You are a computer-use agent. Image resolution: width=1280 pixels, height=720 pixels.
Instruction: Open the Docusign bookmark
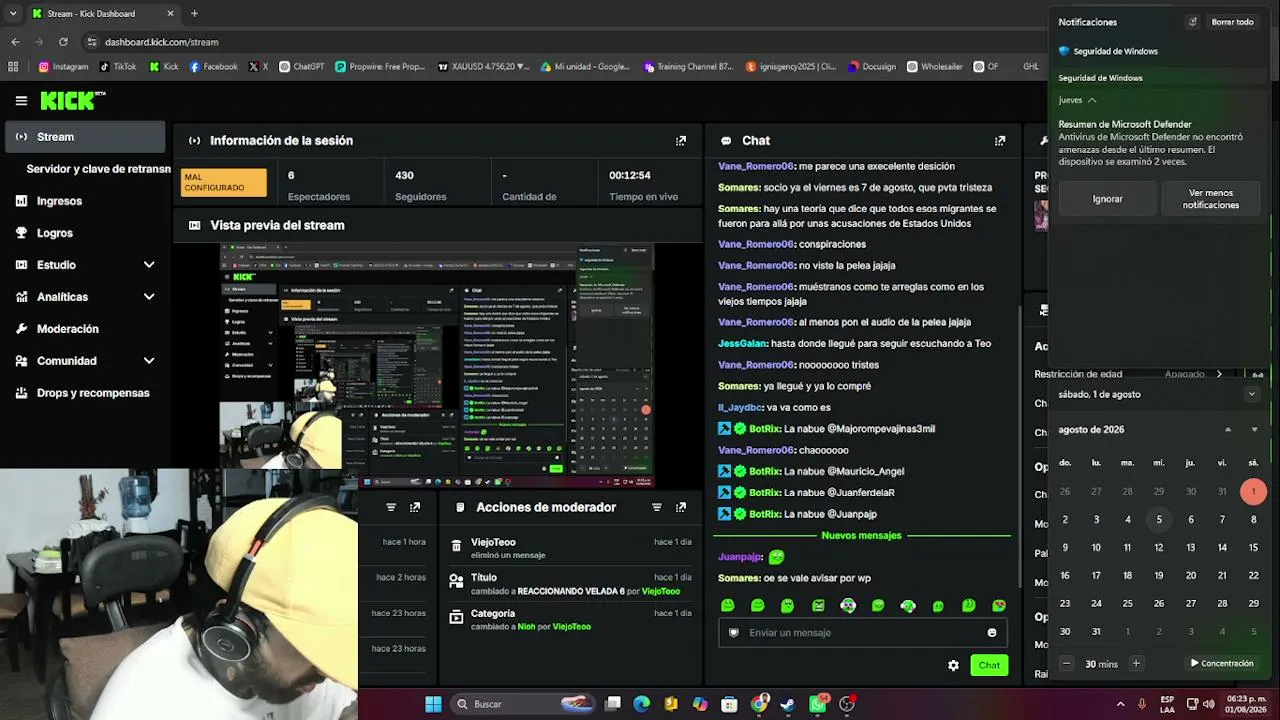point(872,67)
